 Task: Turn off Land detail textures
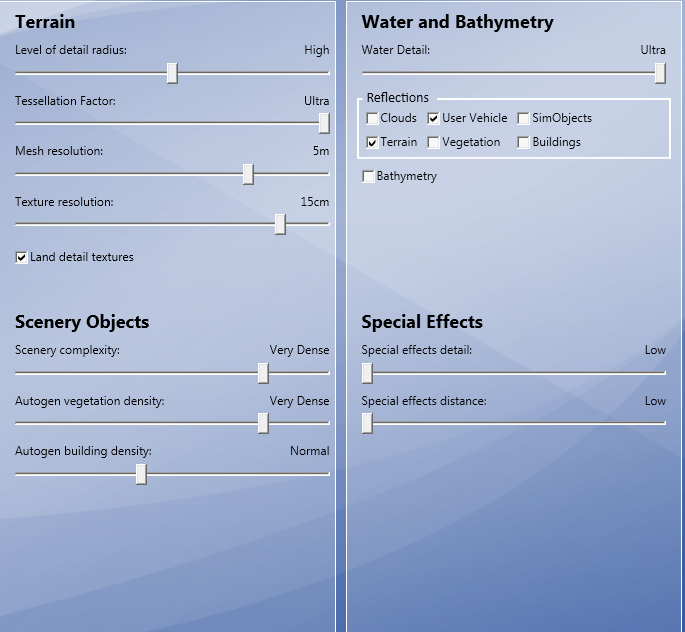22,258
